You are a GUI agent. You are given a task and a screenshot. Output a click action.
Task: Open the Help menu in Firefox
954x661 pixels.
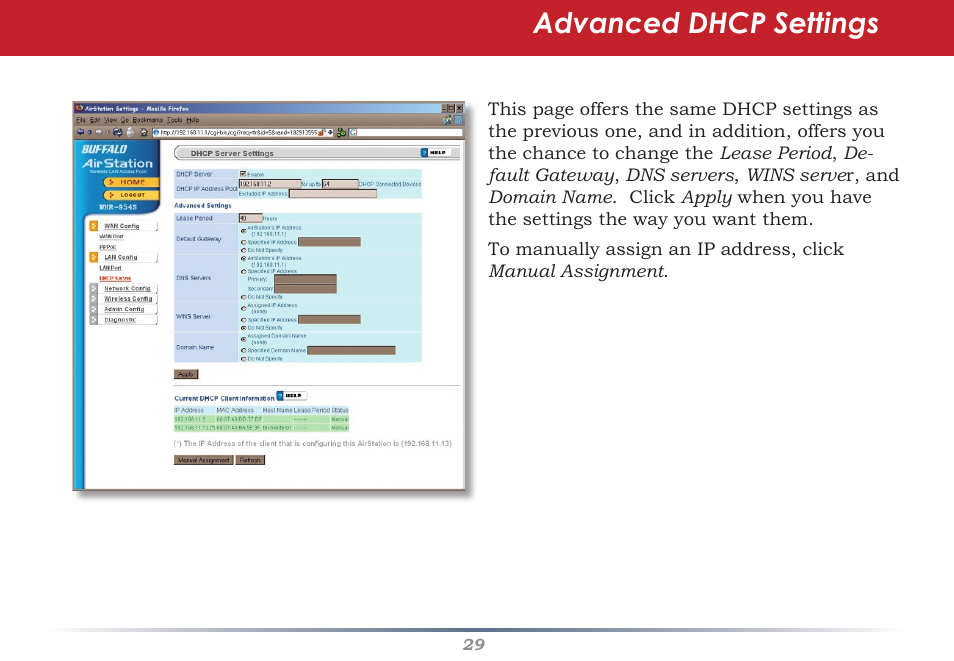tap(193, 120)
